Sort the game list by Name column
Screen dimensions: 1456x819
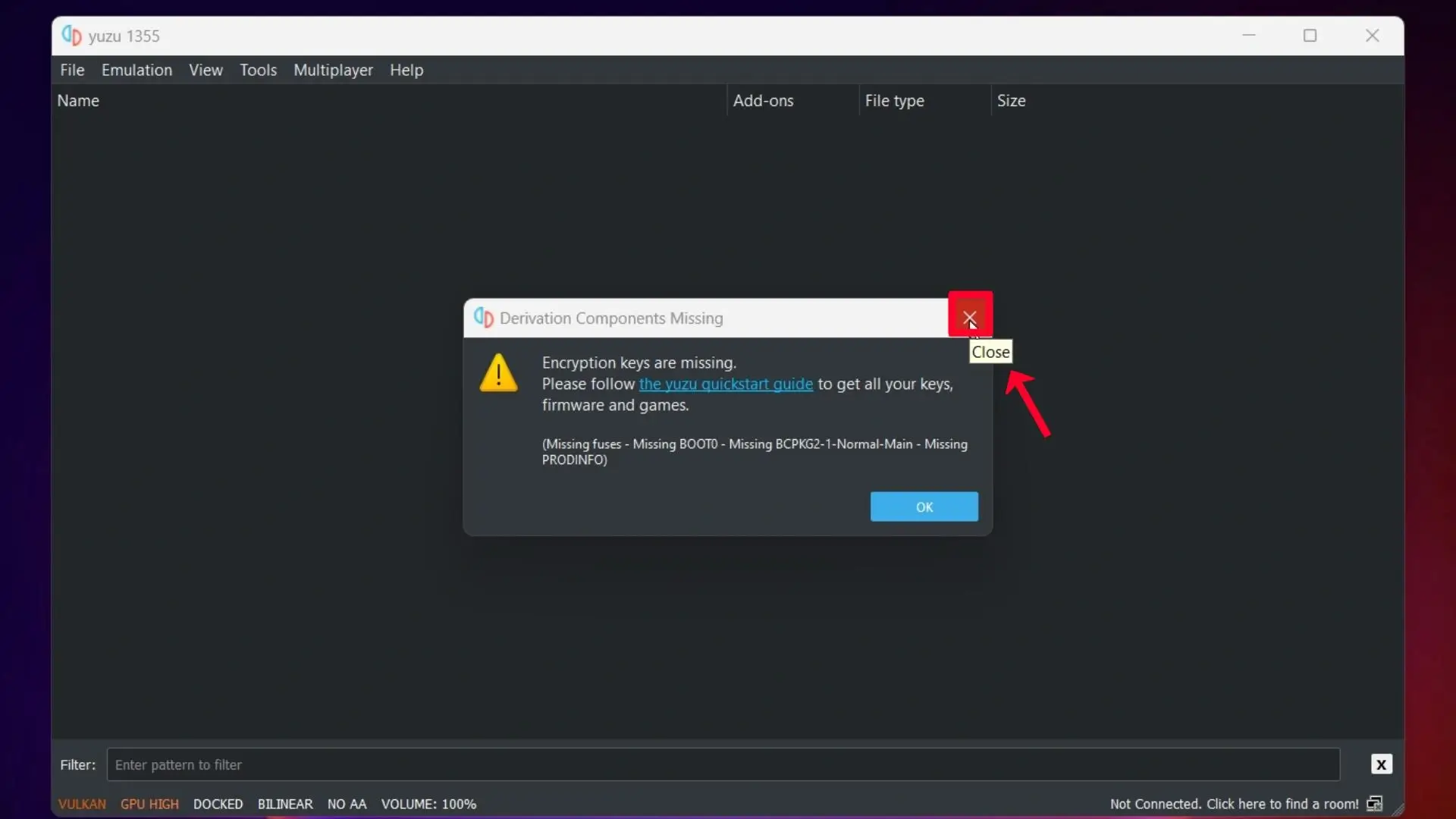[78, 101]
